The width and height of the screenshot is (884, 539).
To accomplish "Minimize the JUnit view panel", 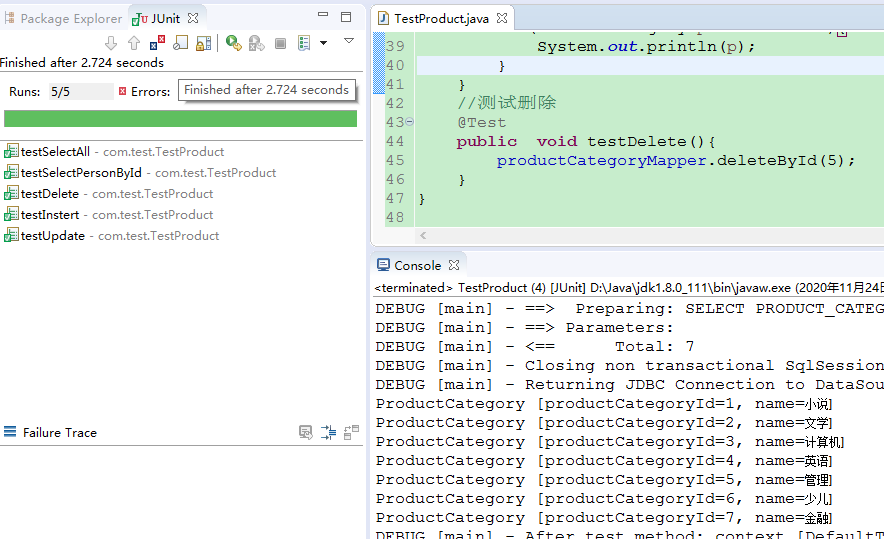I will pos(323,15).
